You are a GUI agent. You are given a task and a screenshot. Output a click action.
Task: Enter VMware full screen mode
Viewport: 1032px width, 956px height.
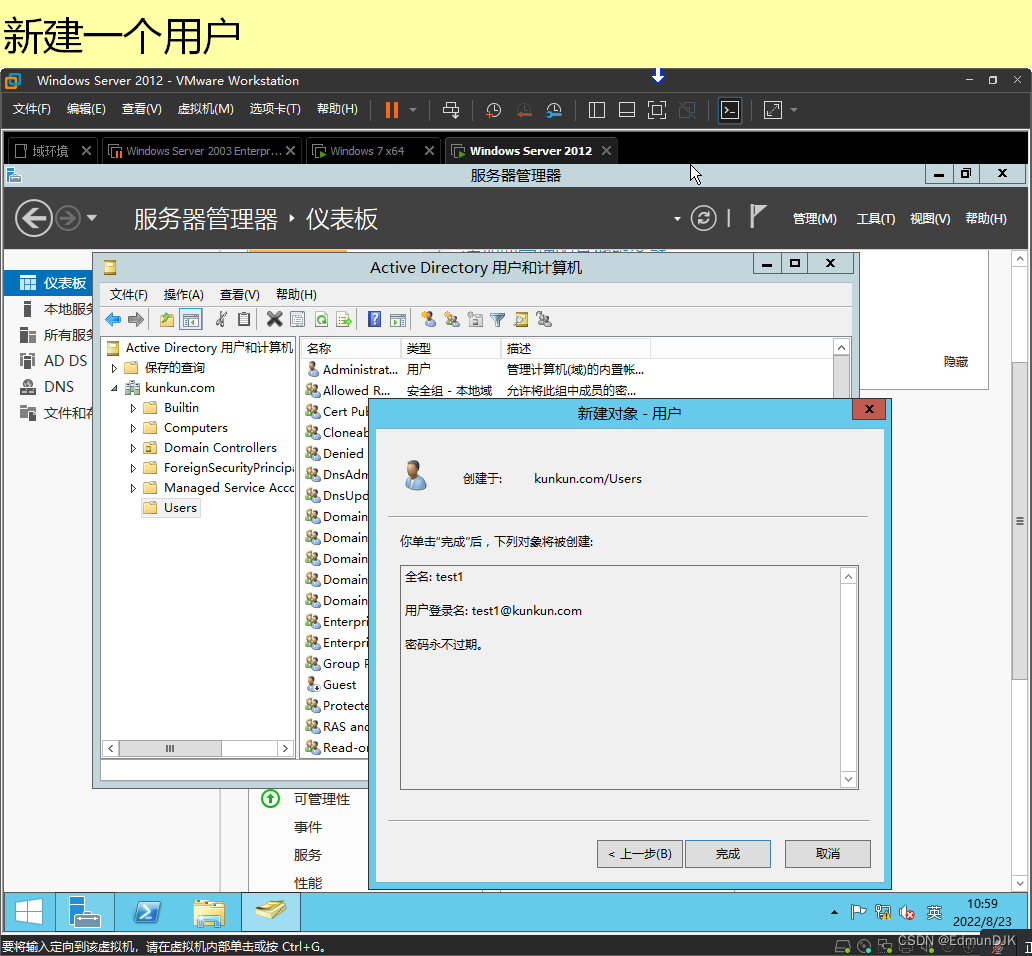(657, 110)
